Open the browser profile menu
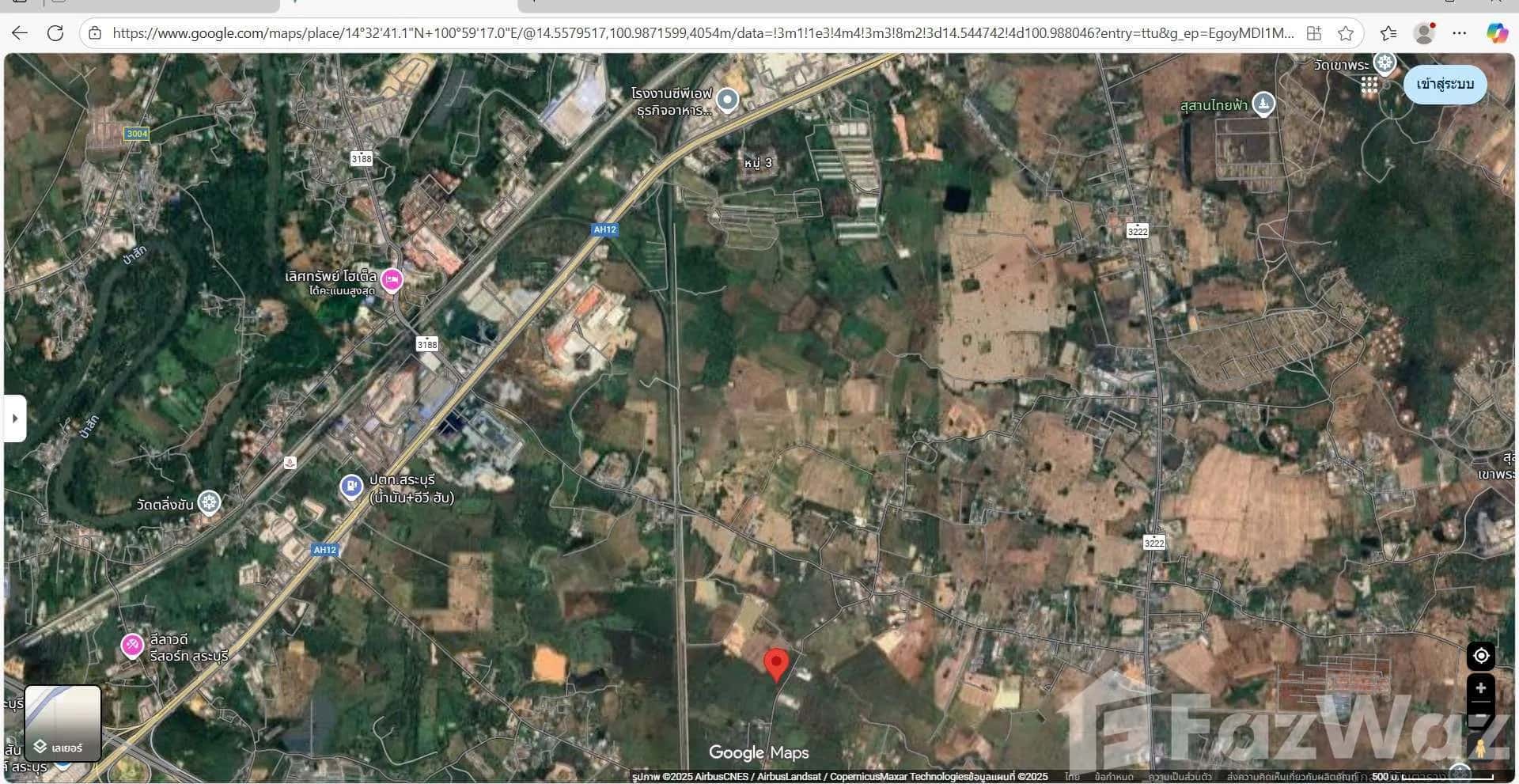This screenshot has width=1519, height=784. pyautogui.click(x=1424, y=33)
